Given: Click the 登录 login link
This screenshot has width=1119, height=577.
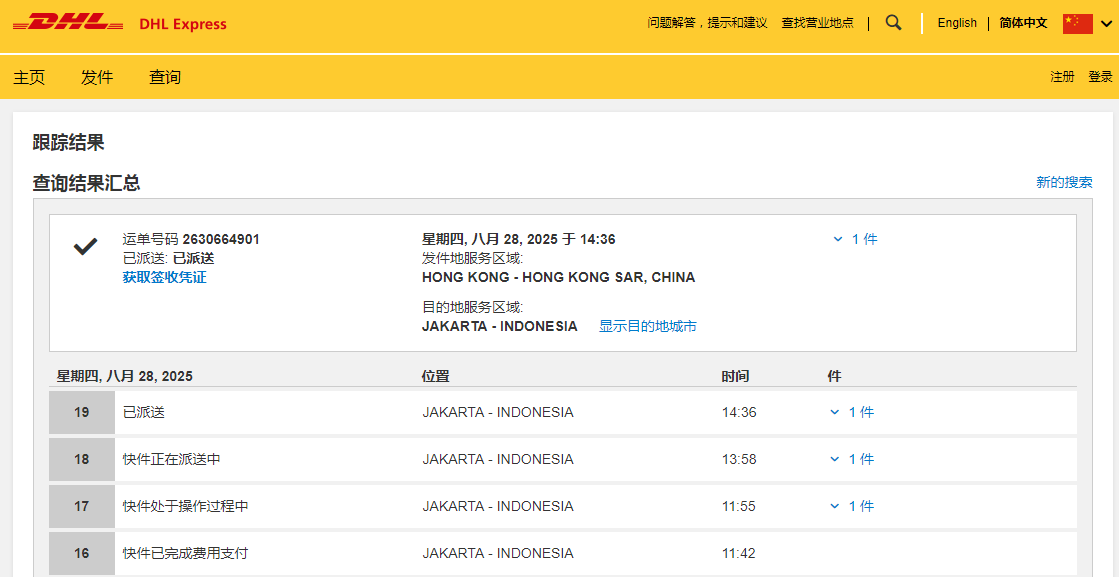Looking at the screenshot, I should point(1100,77).
